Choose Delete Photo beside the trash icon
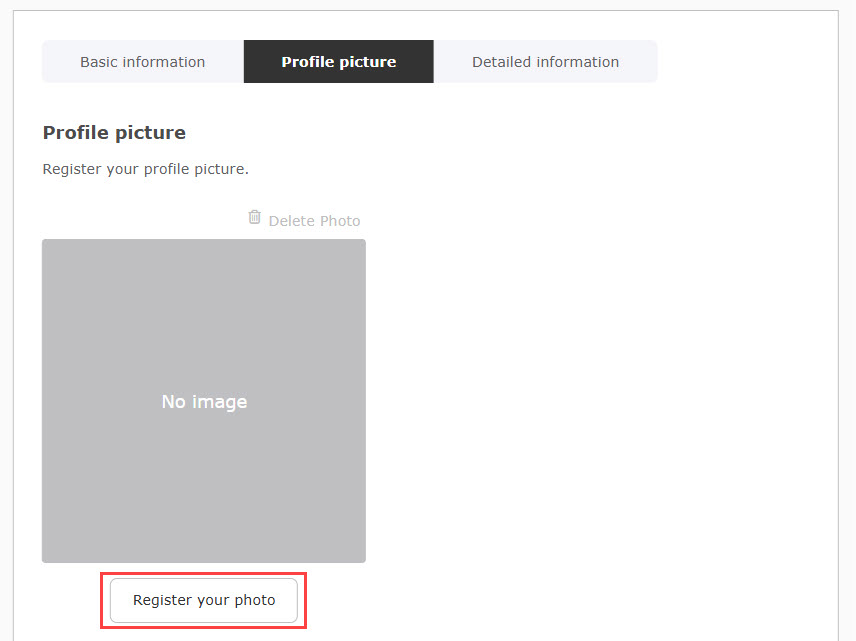 [314, 221]
